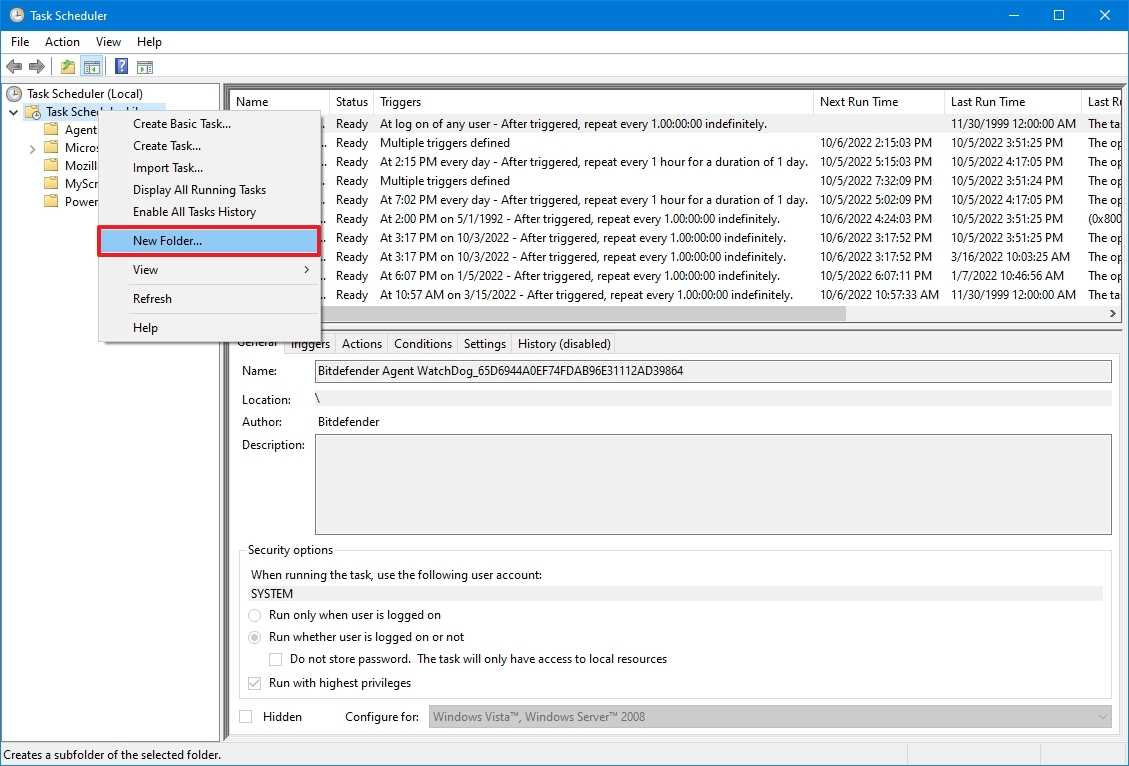The height and width of the screenshot is (766, 1129).
Task: Click the Forward arrow toolbar icon
Action: pos(37,67)
